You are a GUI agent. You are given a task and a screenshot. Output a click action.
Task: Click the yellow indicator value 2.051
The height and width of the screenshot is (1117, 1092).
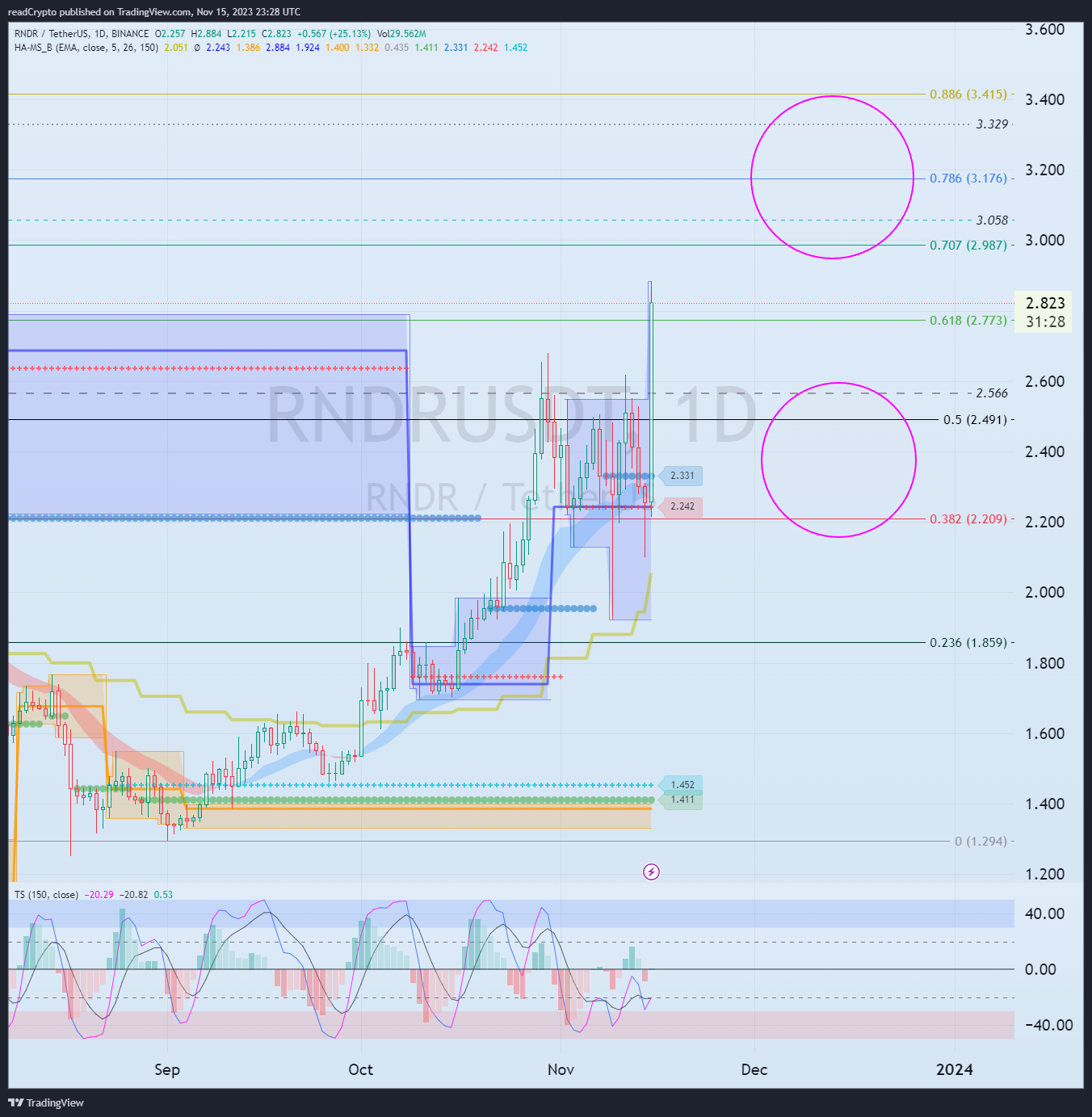(x=176, y=48)
